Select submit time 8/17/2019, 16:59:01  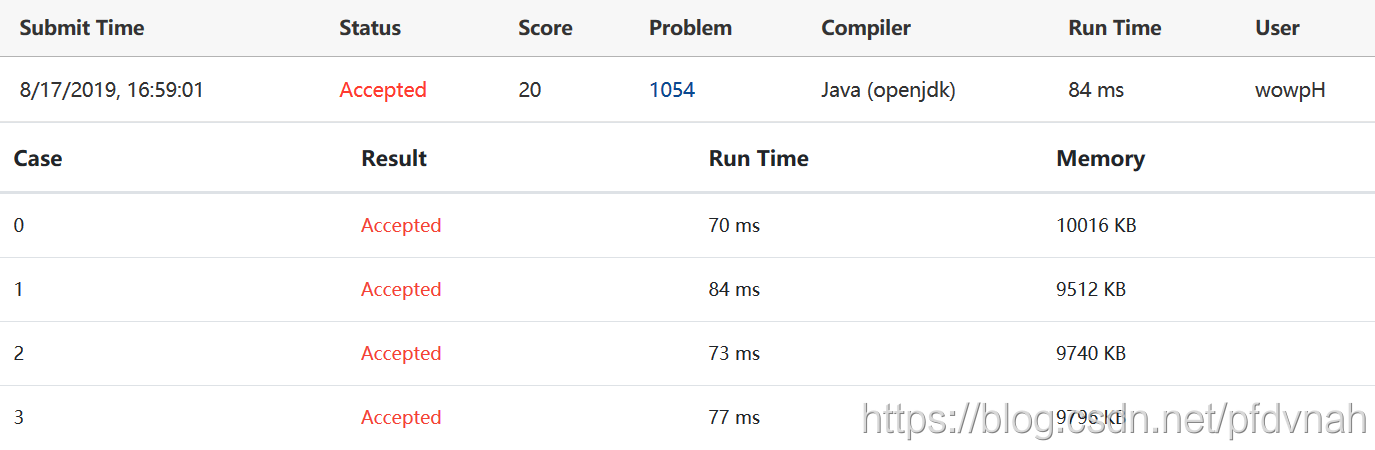click(112, 90)
